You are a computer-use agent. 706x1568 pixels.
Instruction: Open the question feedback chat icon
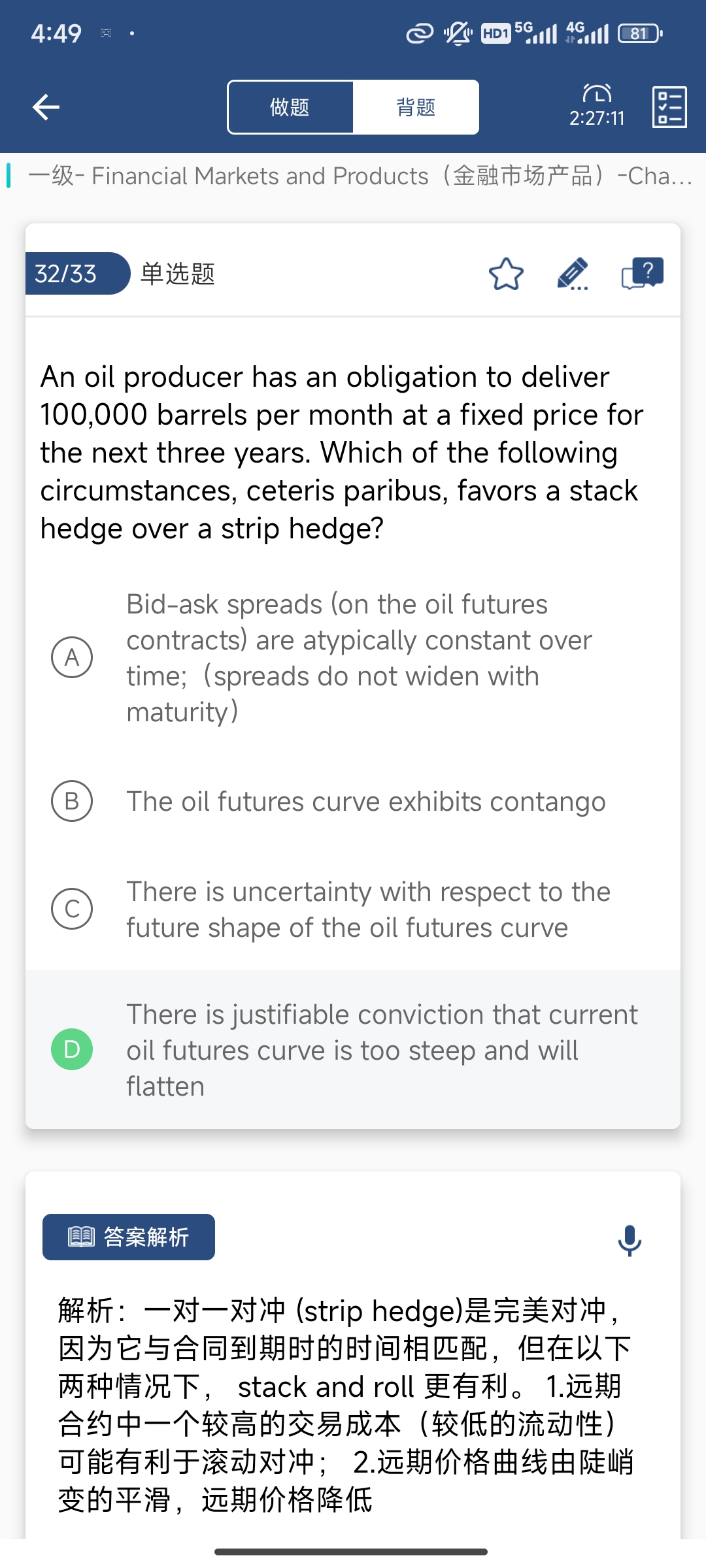point(643,273)
